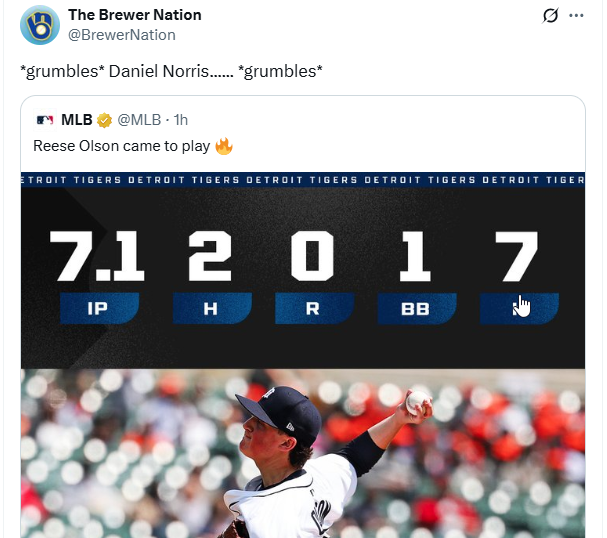Open the three-dot more options menu
The height and width of the screenshot is (538, 607).
576,15
